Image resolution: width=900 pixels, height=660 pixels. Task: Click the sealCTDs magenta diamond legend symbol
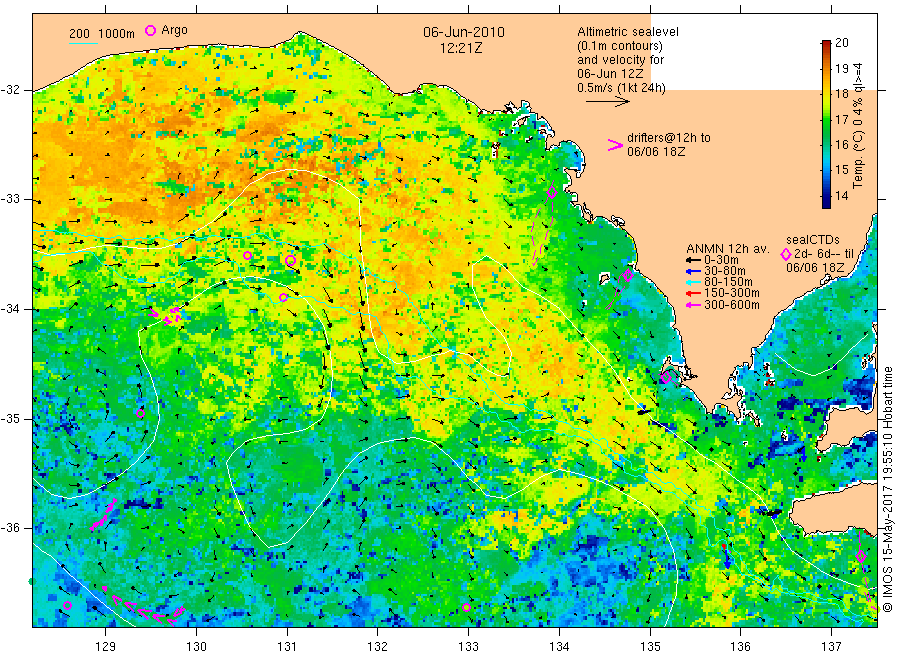pos(786,254)
